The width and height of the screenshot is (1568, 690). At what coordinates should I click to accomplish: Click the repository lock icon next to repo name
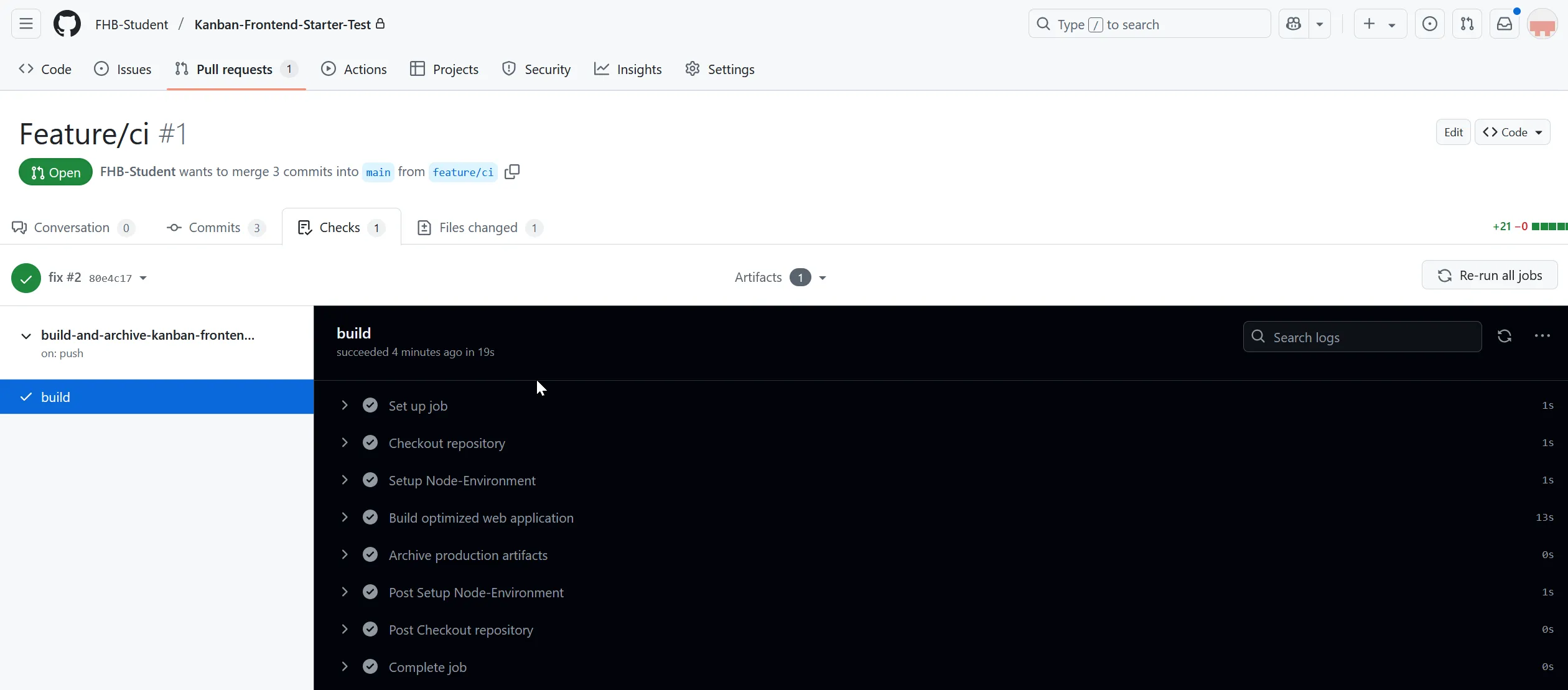click(x=380, y=24)
